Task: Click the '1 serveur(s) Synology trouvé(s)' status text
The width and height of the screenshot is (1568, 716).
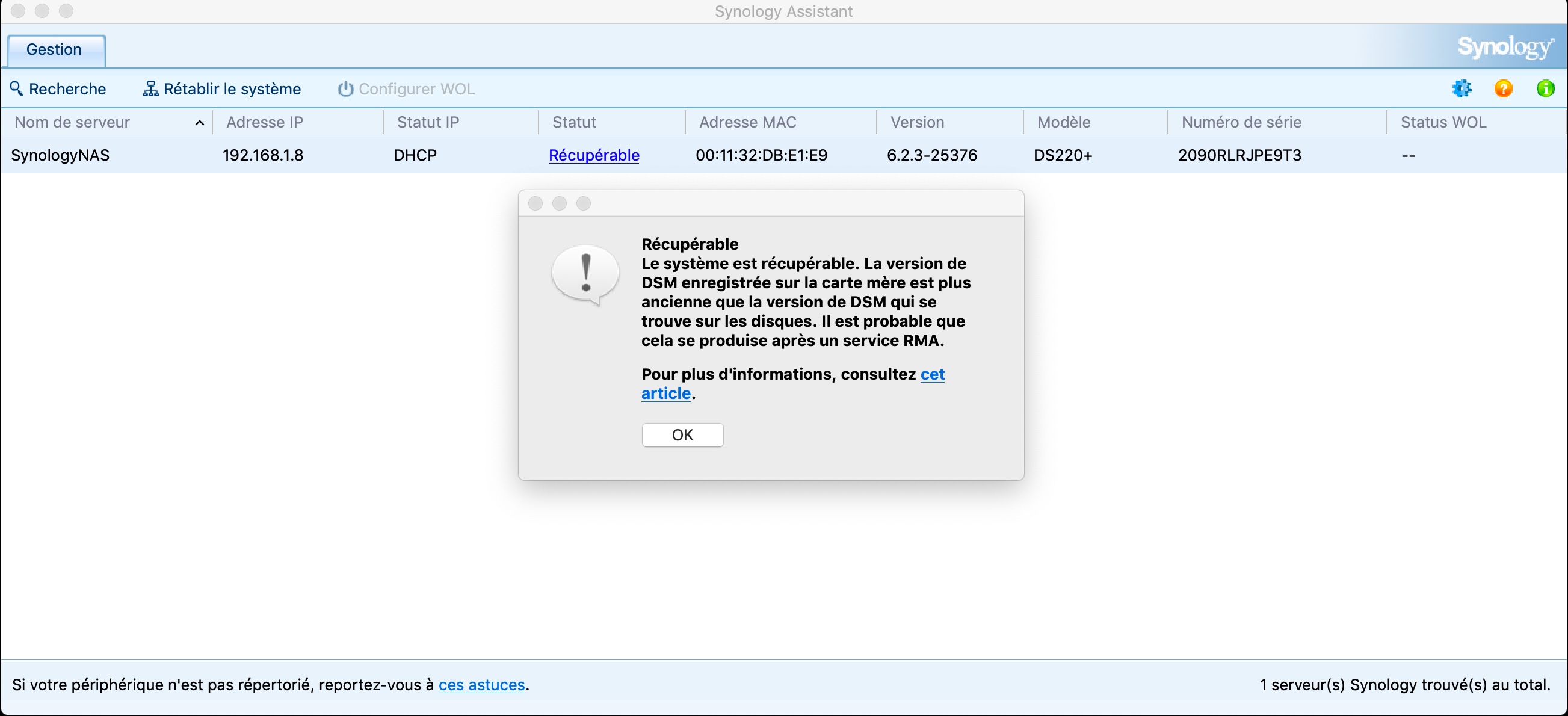Action: [1404, 685]
